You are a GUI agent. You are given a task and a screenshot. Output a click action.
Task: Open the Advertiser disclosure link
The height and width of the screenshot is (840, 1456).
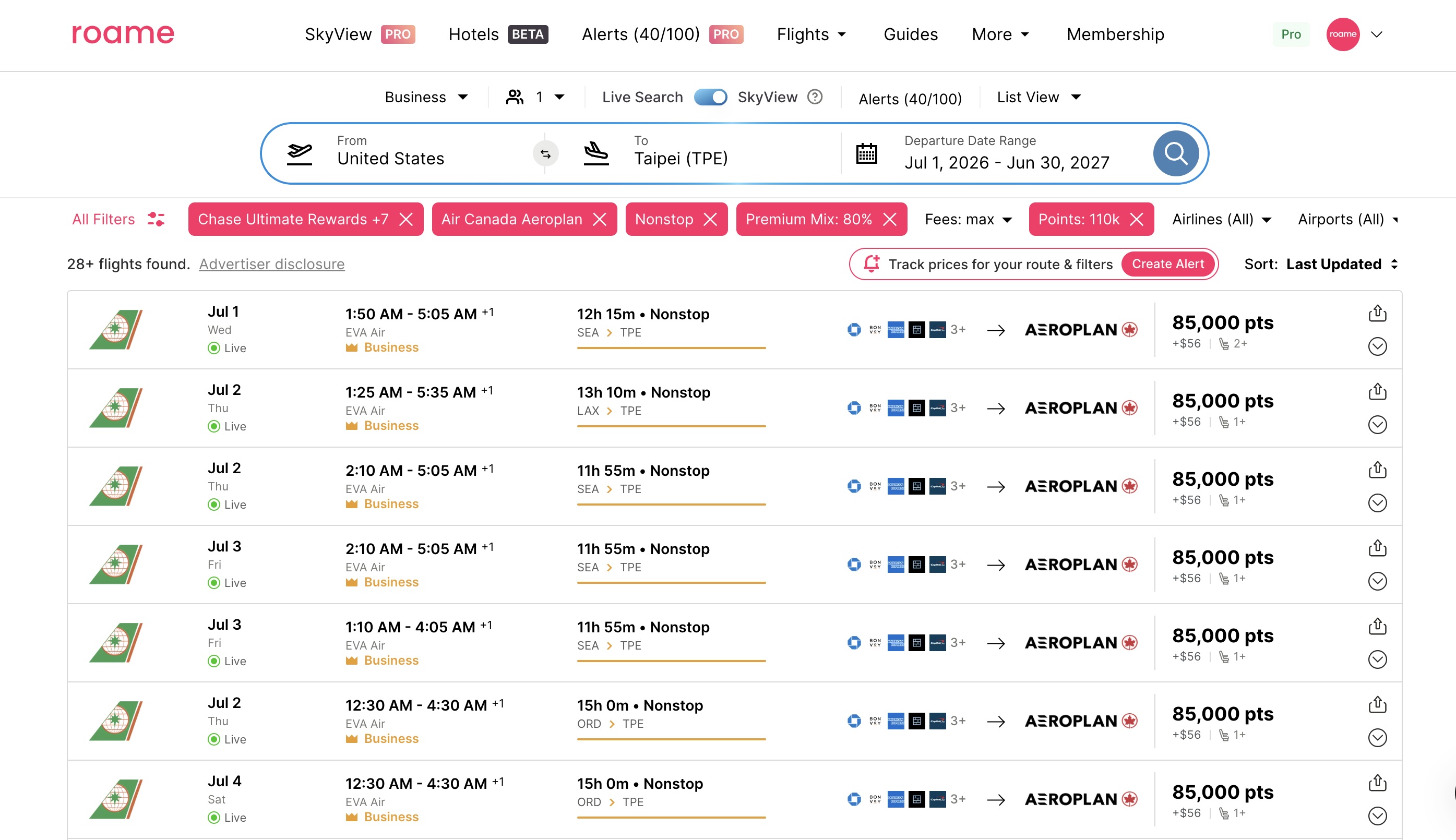click(272, 263)
